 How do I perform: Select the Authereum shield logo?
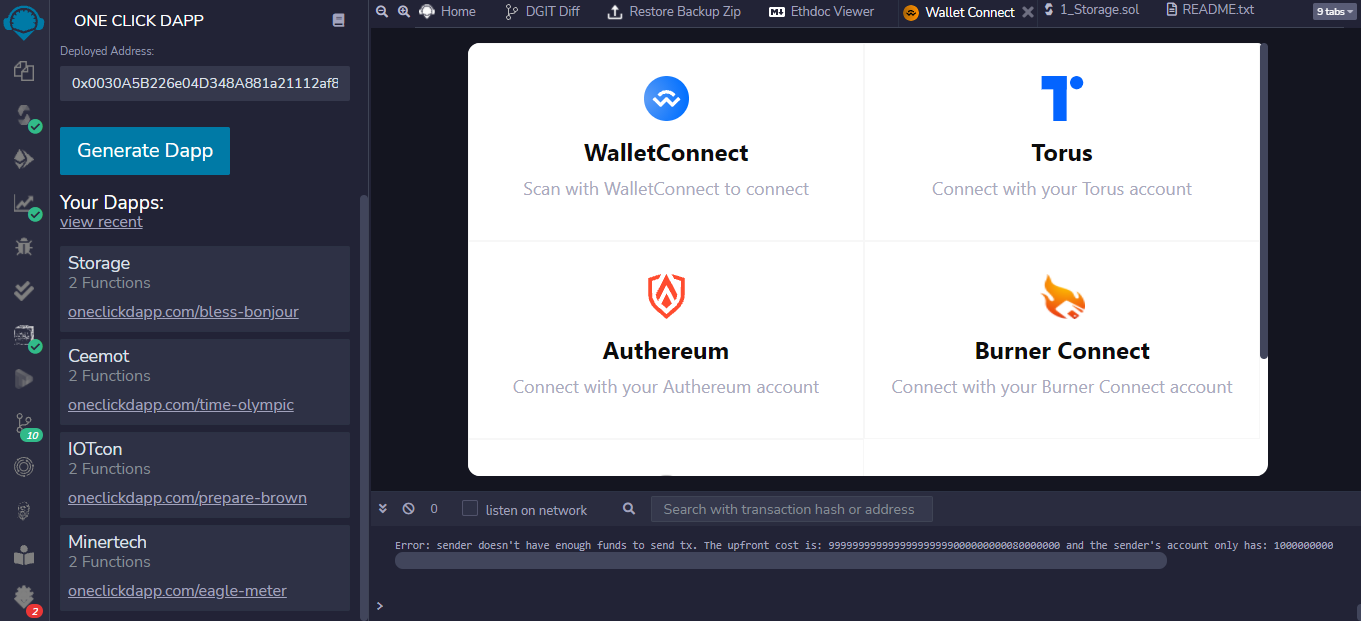(666, 297)
